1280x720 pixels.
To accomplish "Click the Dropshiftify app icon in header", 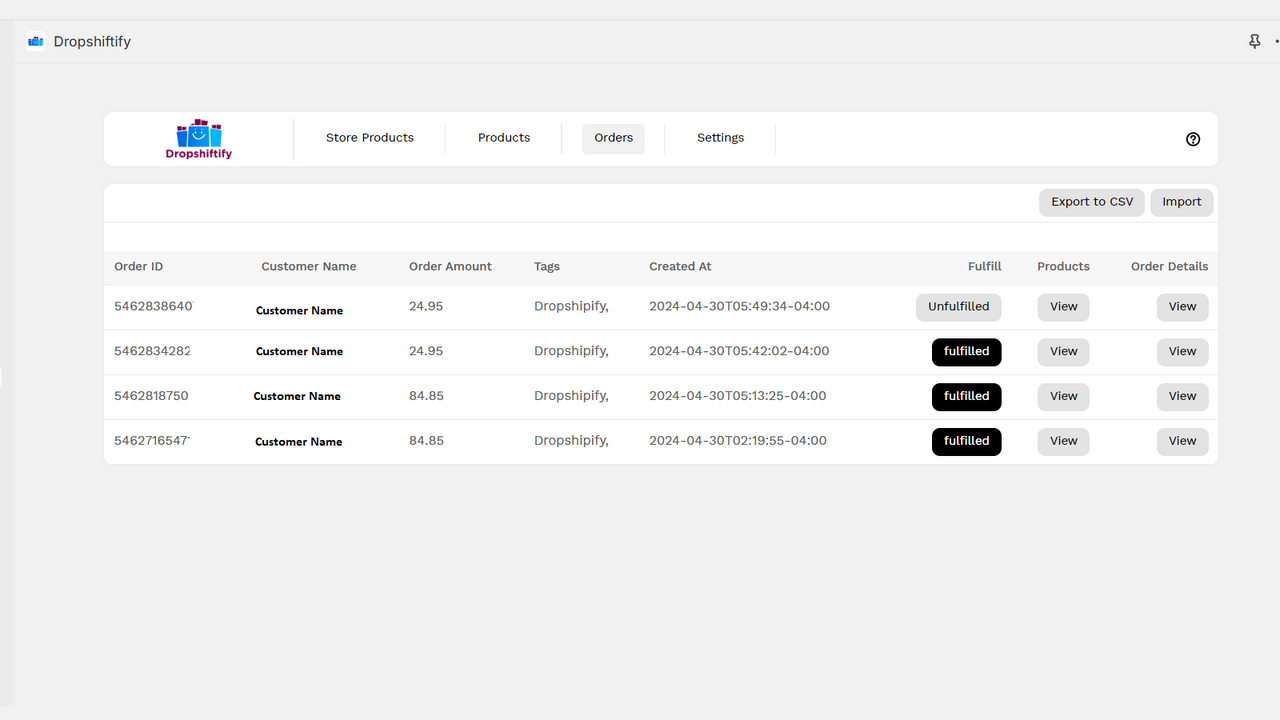I will 36,41.
